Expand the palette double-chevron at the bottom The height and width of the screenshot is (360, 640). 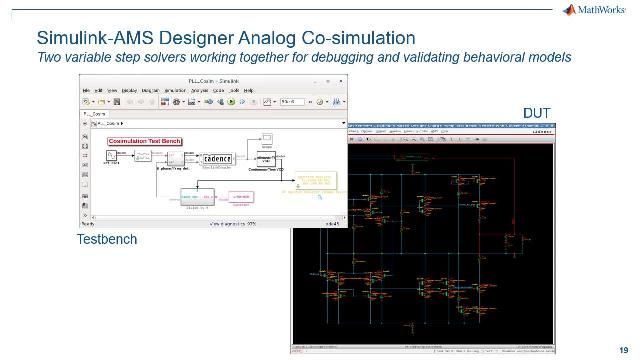coord(85,215)
